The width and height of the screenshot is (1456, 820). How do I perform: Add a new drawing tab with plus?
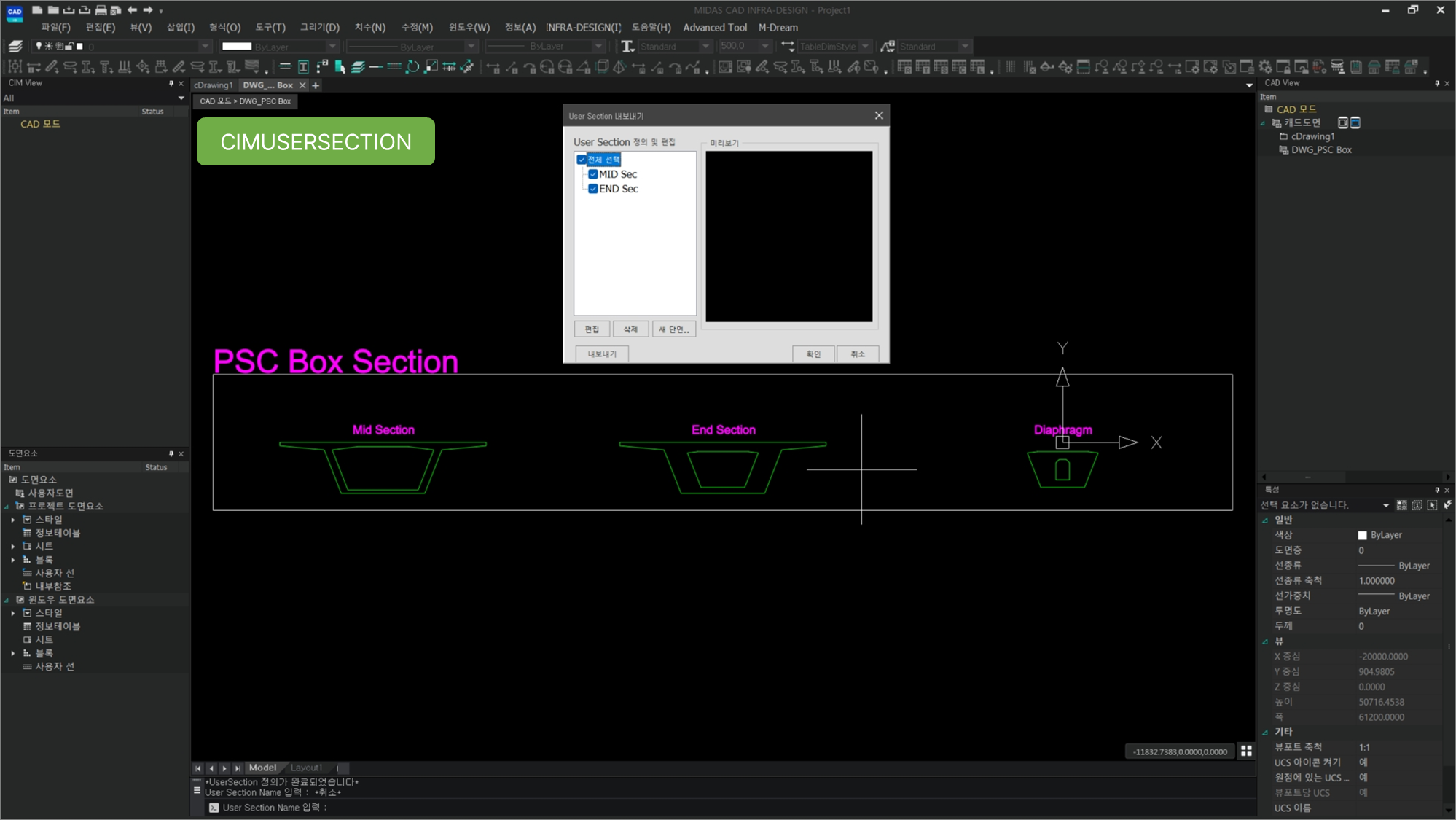(x=316, y=85)
